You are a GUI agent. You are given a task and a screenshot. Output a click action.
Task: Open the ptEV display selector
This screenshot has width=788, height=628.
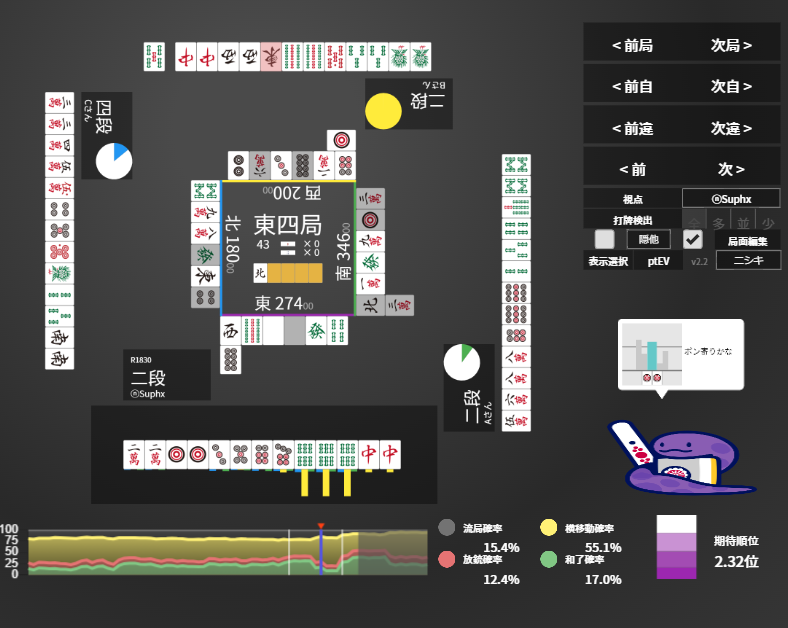click(658, 261)
